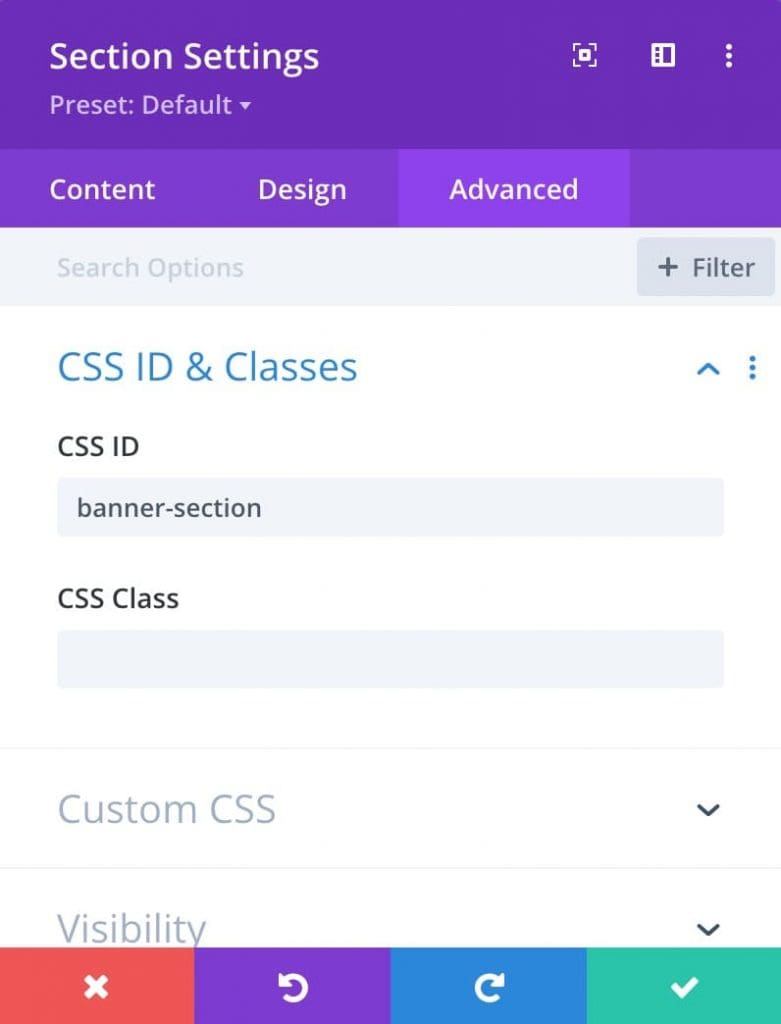Click the fullscreen expand modal icon
Image resolution: width=781 pixels, height=1024 pixels.
[x=584, y=56]
